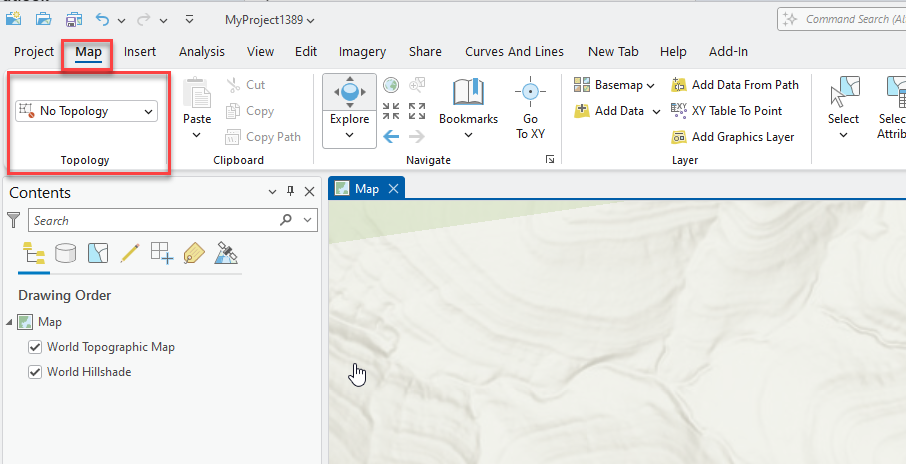Click the Paste clipboard button
This screenshot has height=464, width=906.
pyautogui.click(x=197, y=99)
